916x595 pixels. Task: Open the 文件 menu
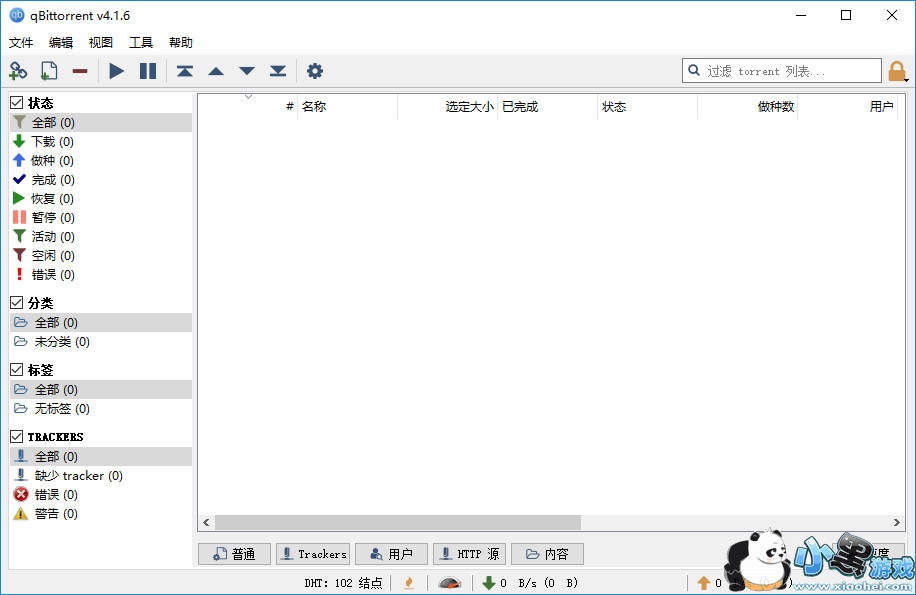click(x=21, y=43)
